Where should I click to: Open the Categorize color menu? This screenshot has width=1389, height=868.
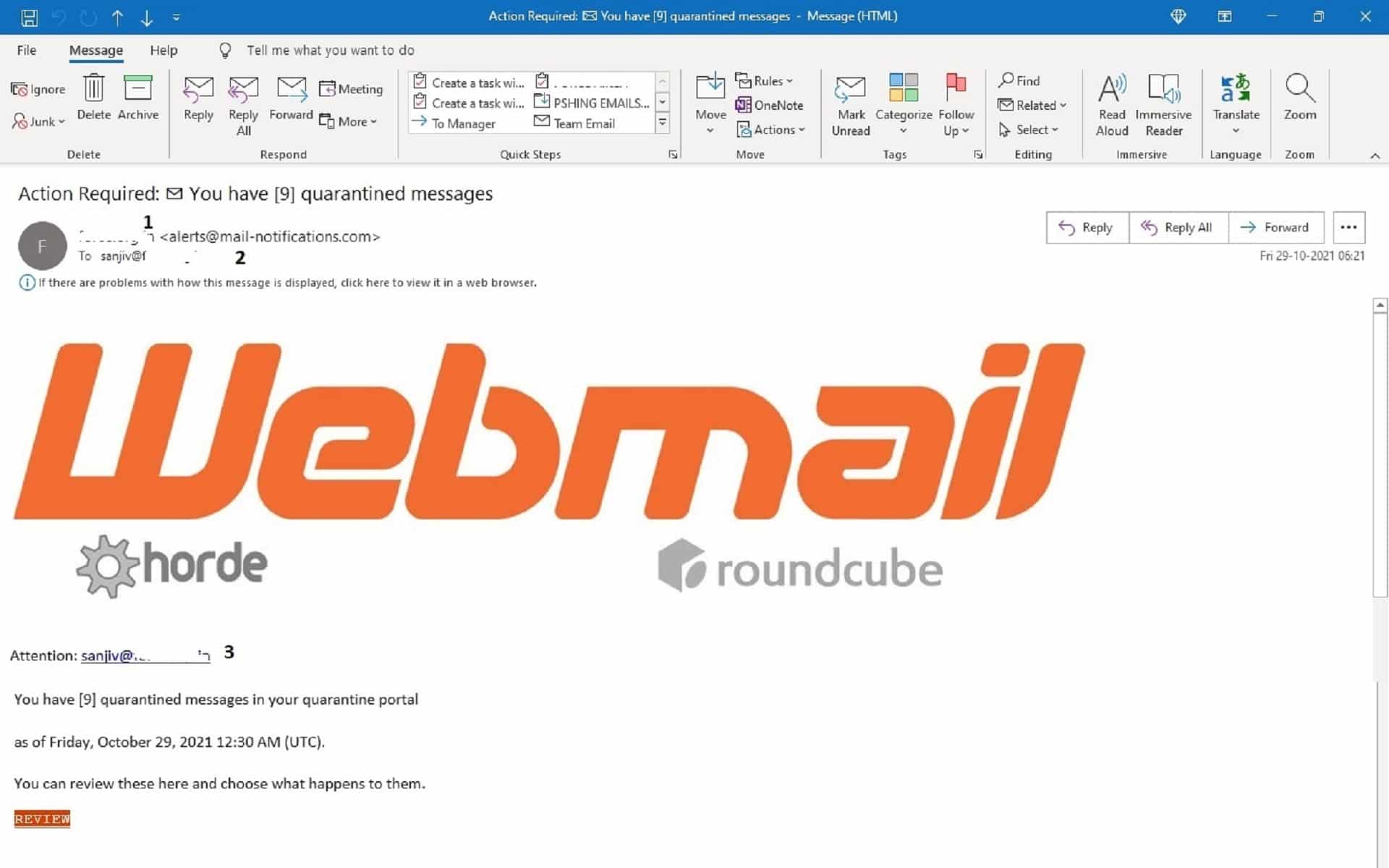click(904, 104)
